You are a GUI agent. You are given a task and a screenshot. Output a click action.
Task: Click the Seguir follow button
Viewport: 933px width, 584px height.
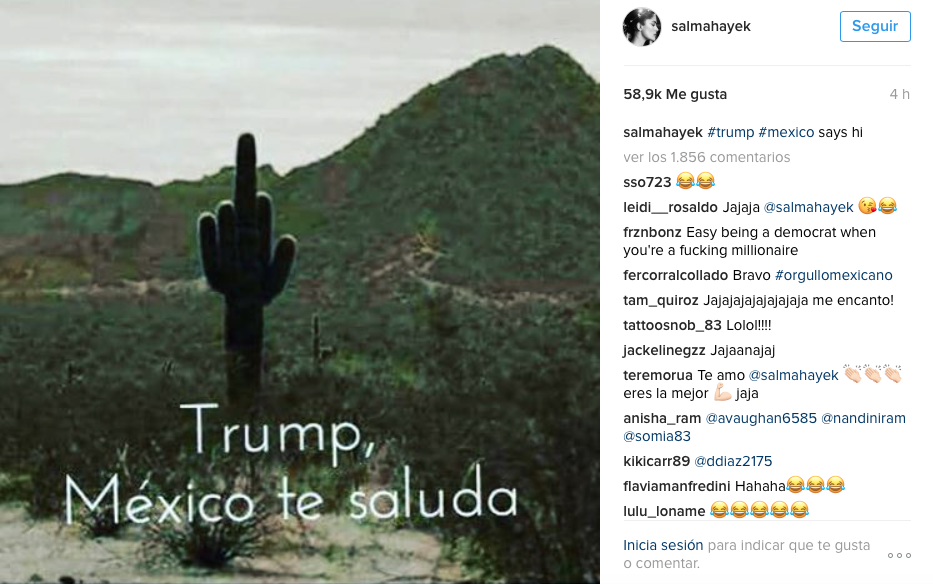(875, 26)
